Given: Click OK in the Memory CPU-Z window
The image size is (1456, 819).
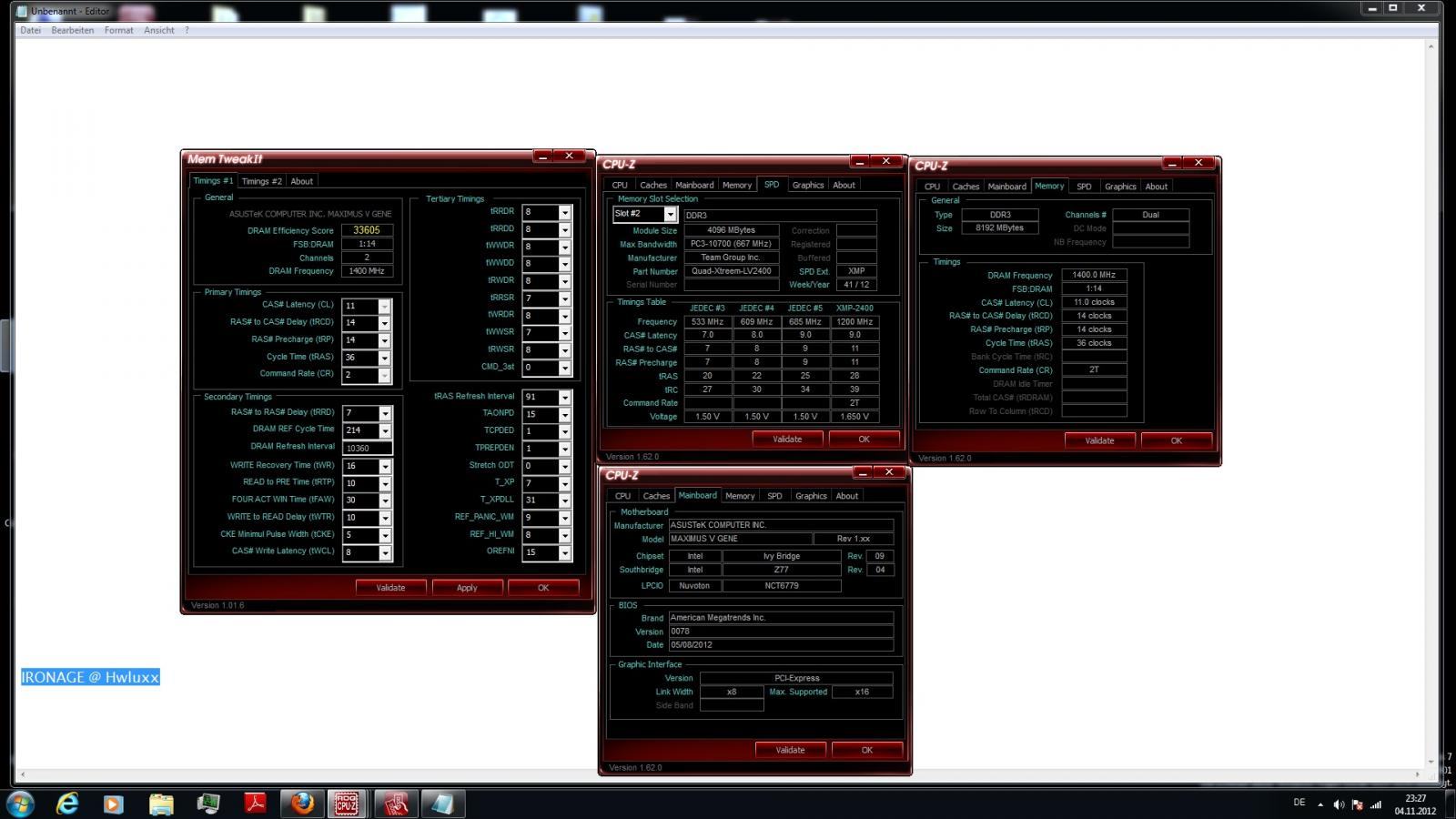Looking at the screenshot, I should (x=1177, y=440).
